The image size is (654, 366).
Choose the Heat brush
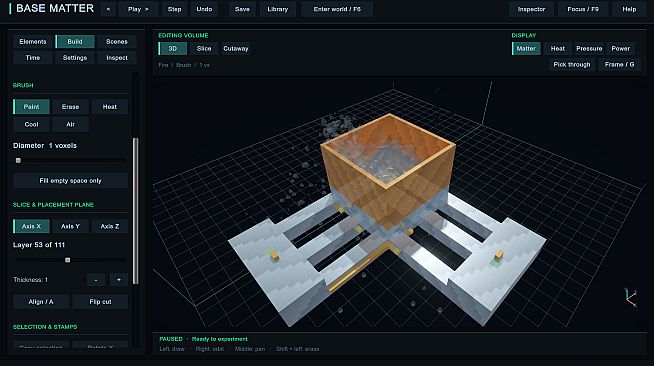click(110, 107)
